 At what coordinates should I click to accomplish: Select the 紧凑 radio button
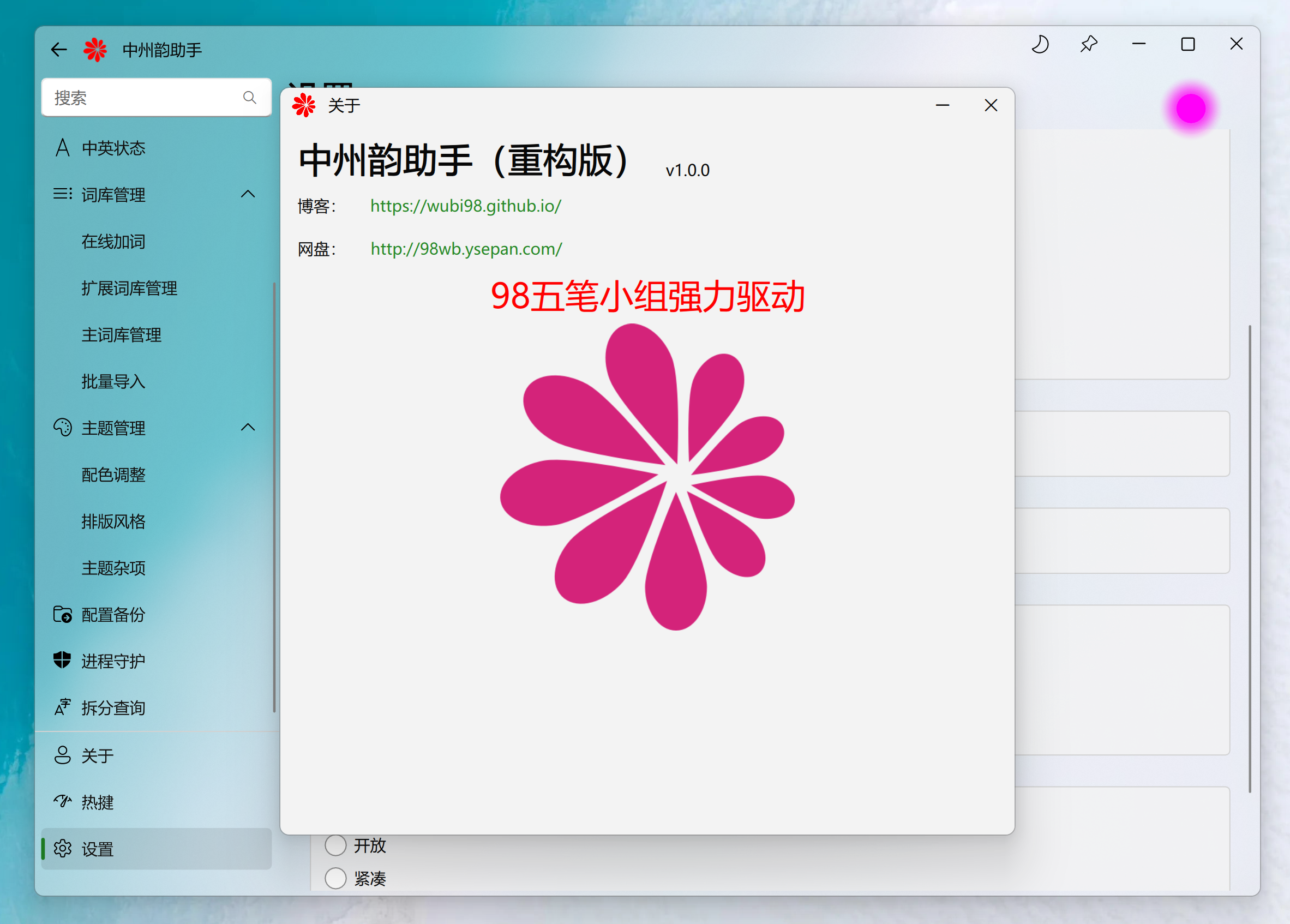coord(335,879)
